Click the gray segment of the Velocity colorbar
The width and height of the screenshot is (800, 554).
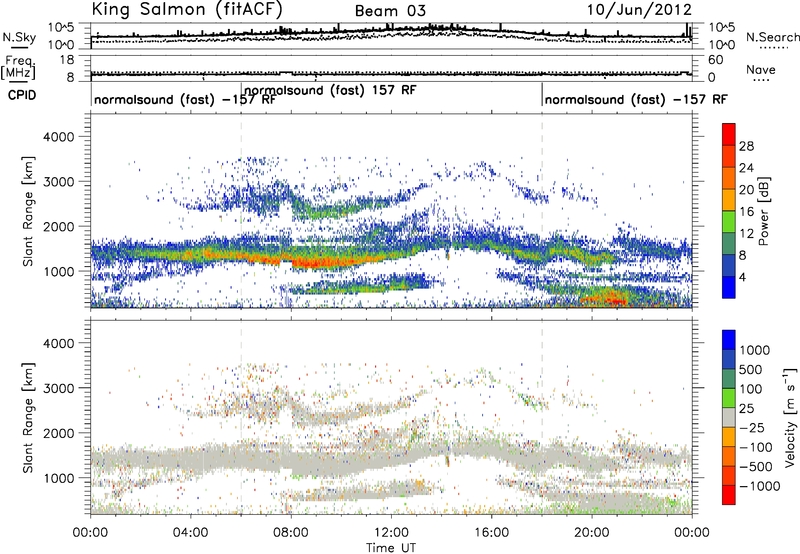coord(729,417)
